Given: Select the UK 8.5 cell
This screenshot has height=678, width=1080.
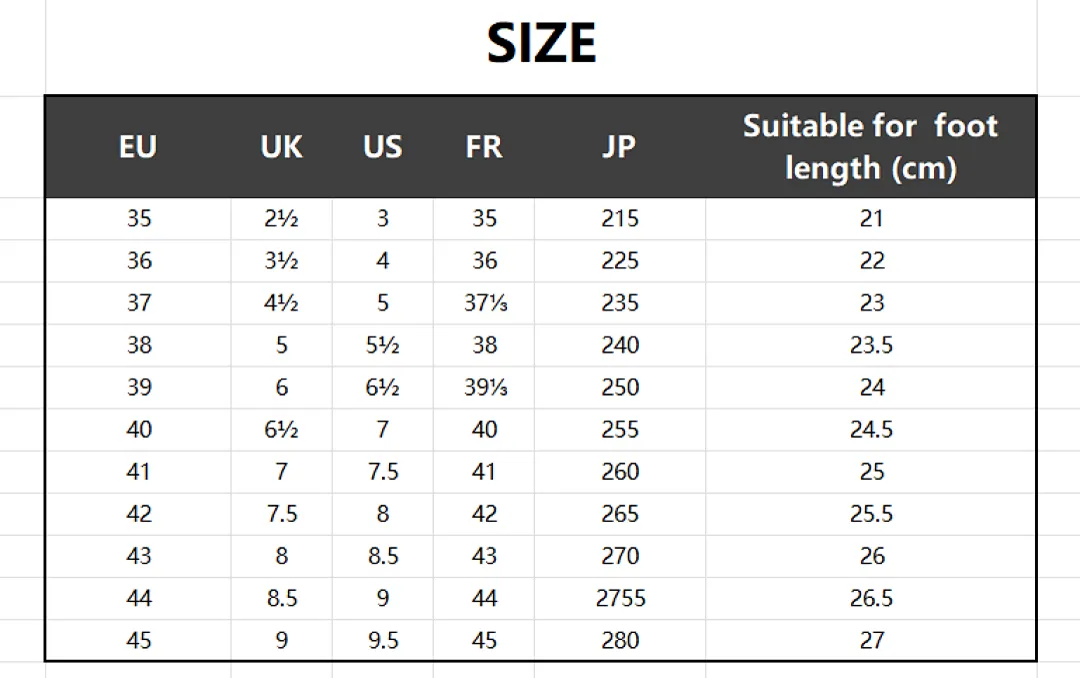Looking at the screenshot, I should [281, 598].
